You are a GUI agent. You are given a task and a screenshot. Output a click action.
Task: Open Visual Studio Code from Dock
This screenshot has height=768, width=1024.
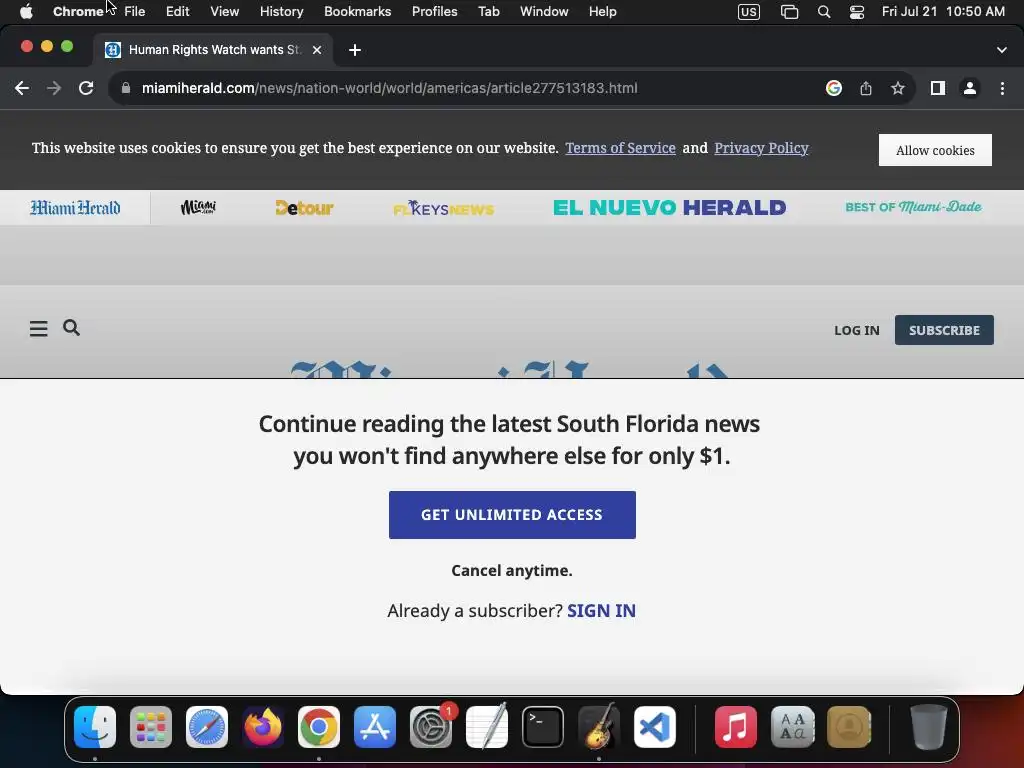(655, 727)
